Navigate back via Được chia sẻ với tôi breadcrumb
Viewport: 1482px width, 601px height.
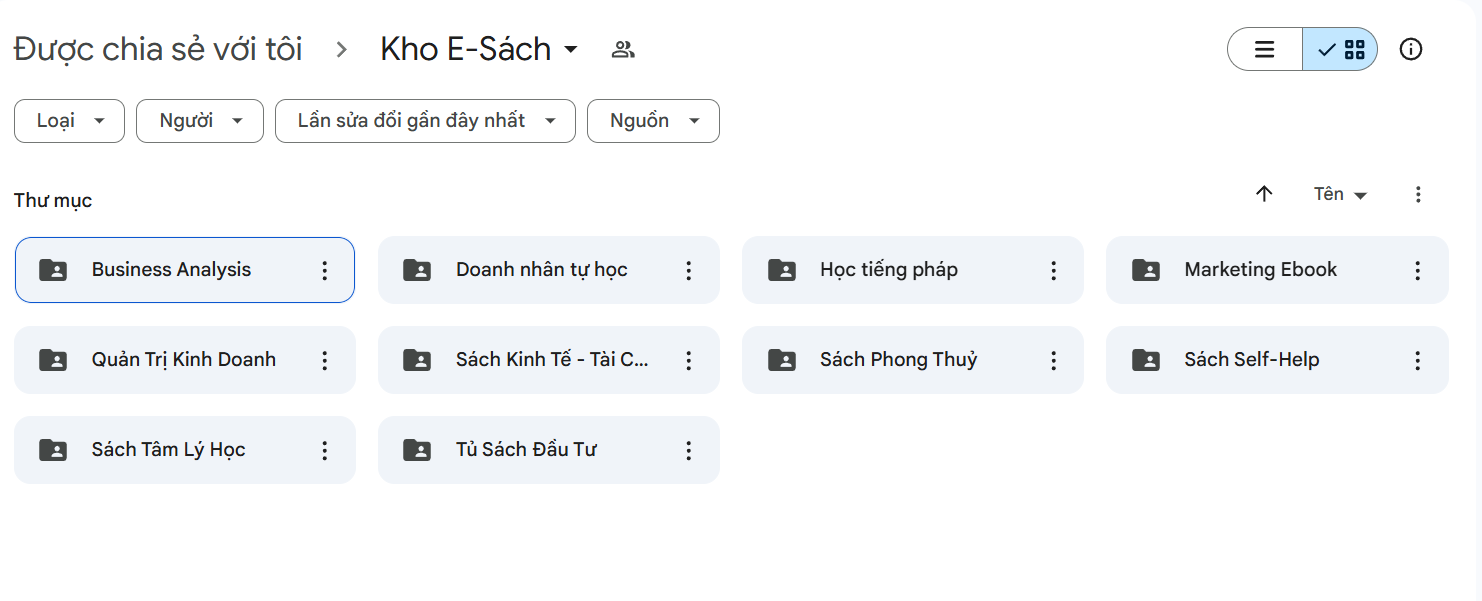coord(157,49)
